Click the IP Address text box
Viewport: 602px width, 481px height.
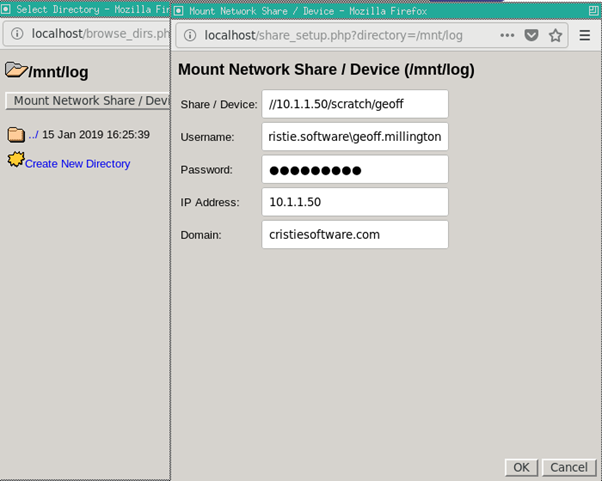[354, 202]
